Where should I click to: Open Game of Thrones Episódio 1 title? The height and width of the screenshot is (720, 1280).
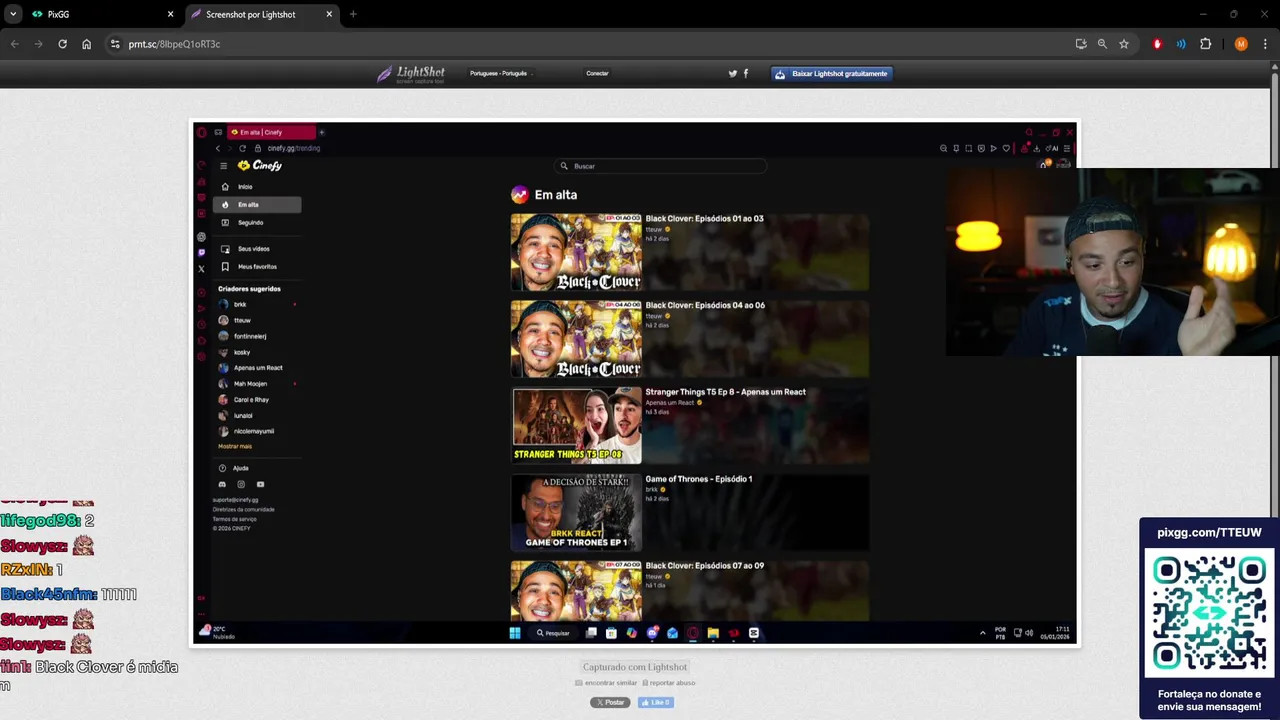pyautogui.click(x=698, y=479)
